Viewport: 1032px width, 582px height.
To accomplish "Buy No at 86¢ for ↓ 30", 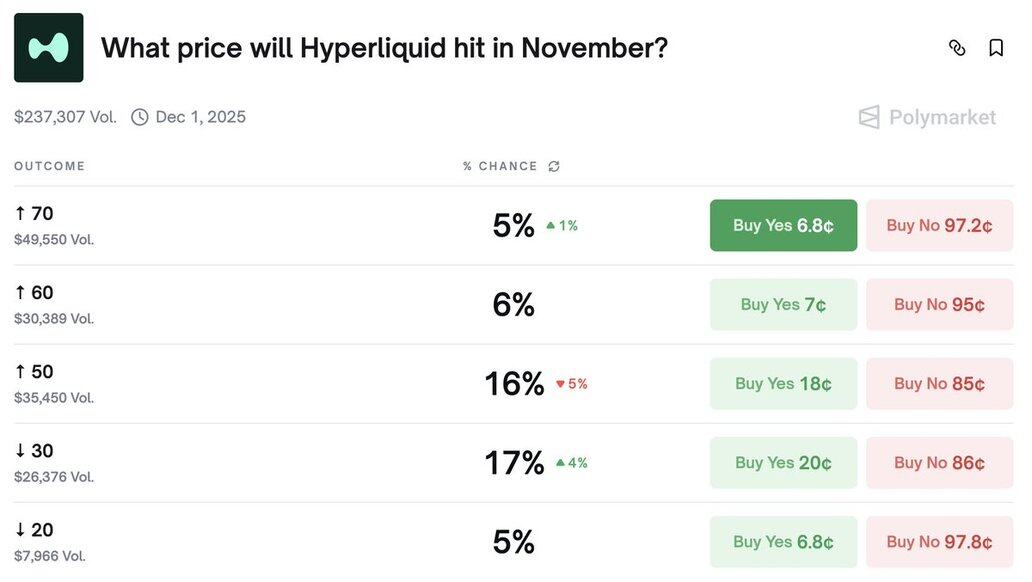I will [939, 463].
